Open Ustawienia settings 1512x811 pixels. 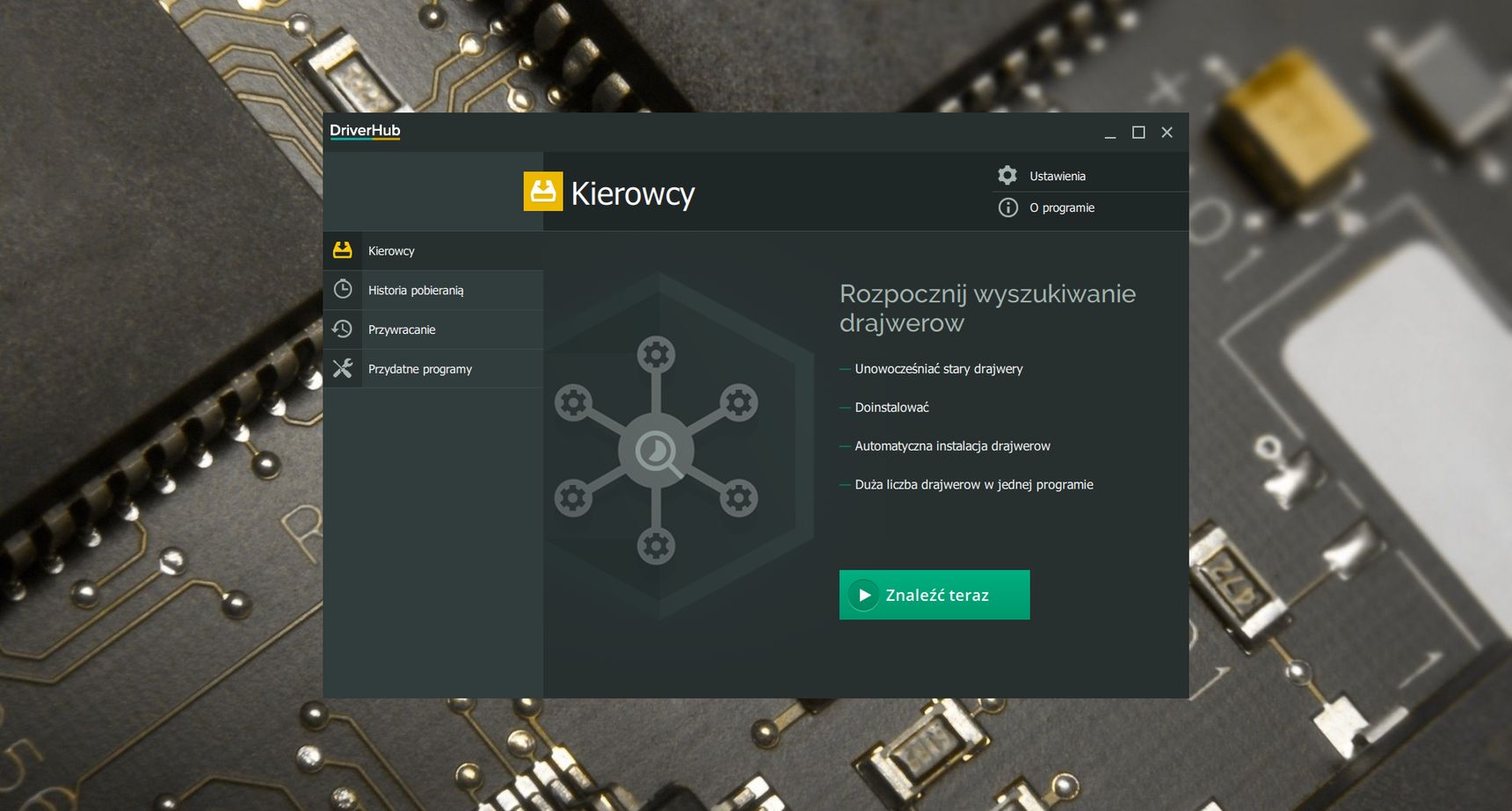1090,176
